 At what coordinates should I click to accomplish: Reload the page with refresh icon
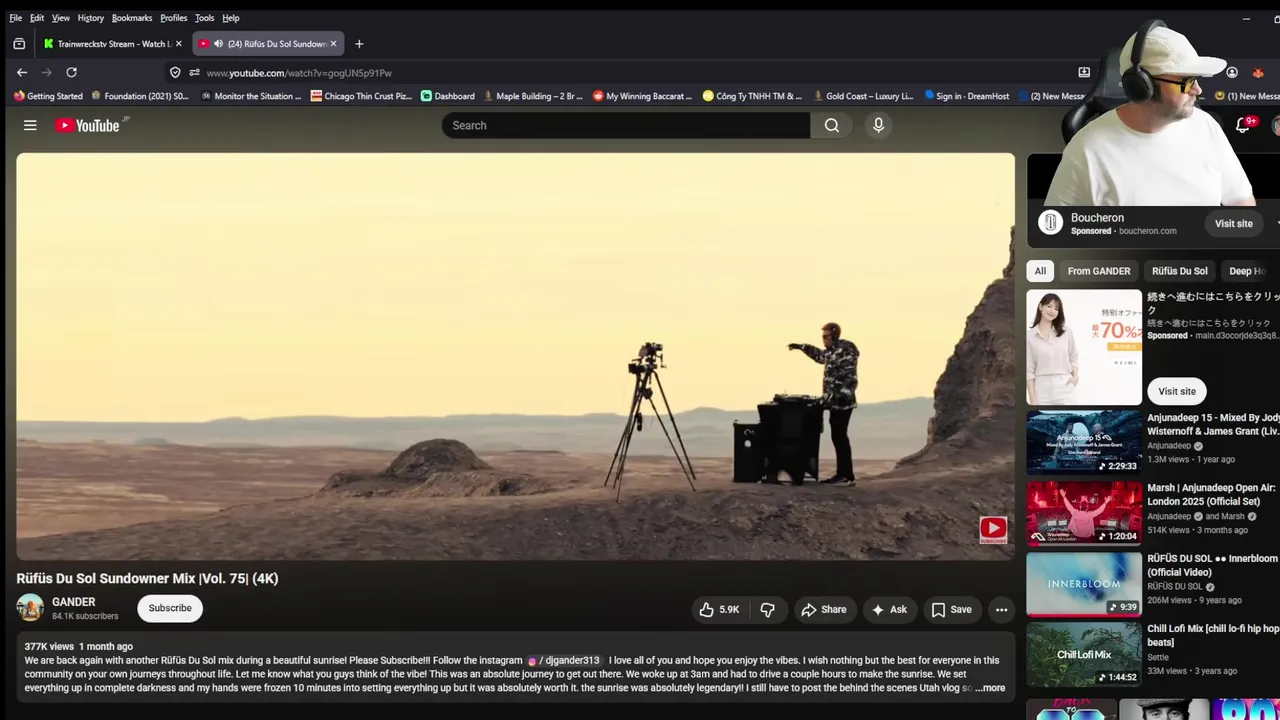[x=71, y=72]
